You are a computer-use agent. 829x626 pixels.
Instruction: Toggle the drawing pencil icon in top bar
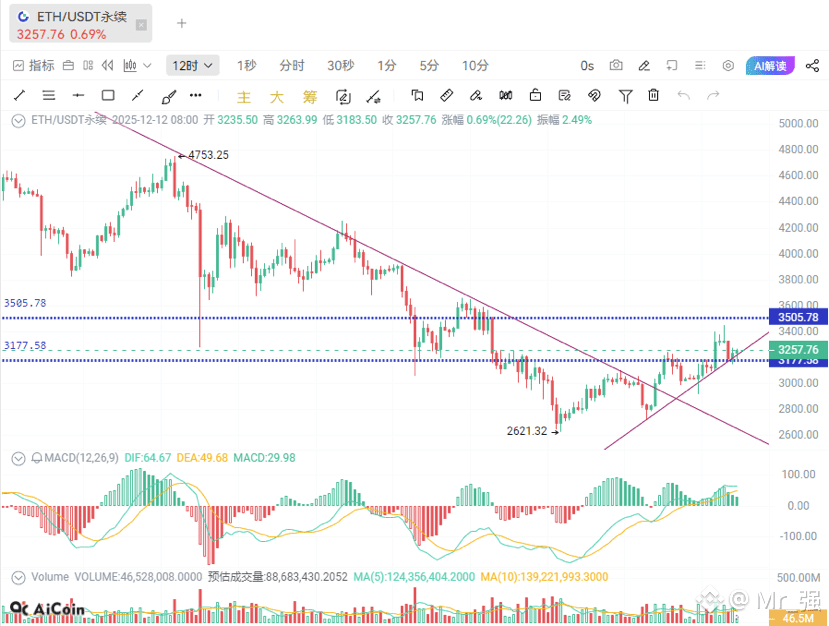(644, 66)
